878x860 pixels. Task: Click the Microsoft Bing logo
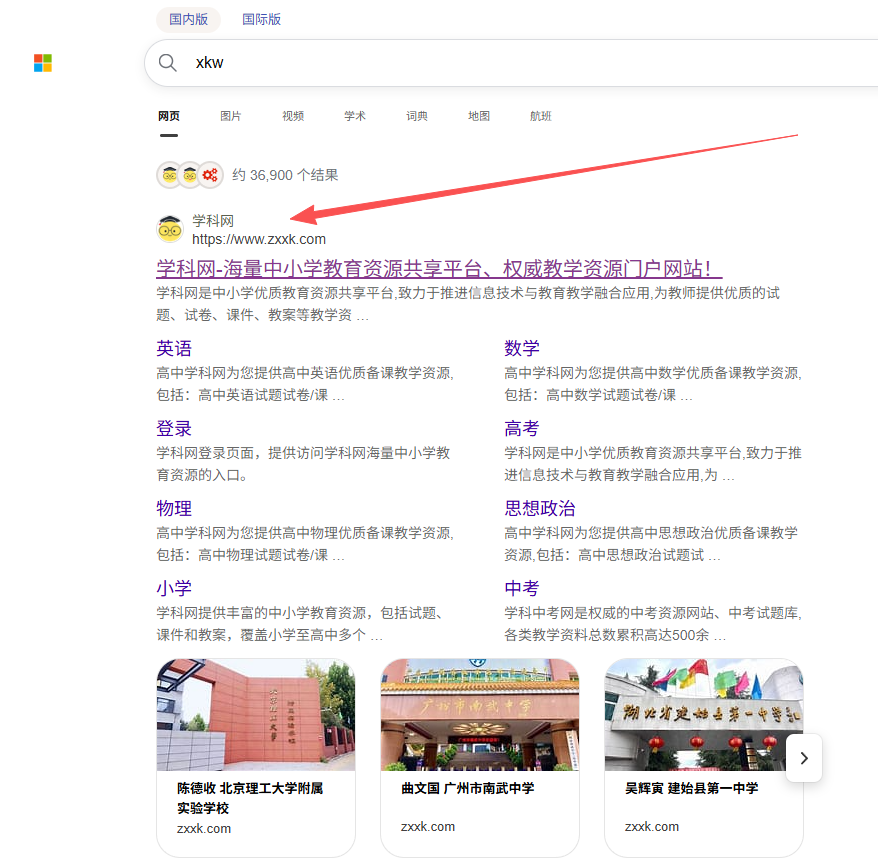(x=43, y=63)
